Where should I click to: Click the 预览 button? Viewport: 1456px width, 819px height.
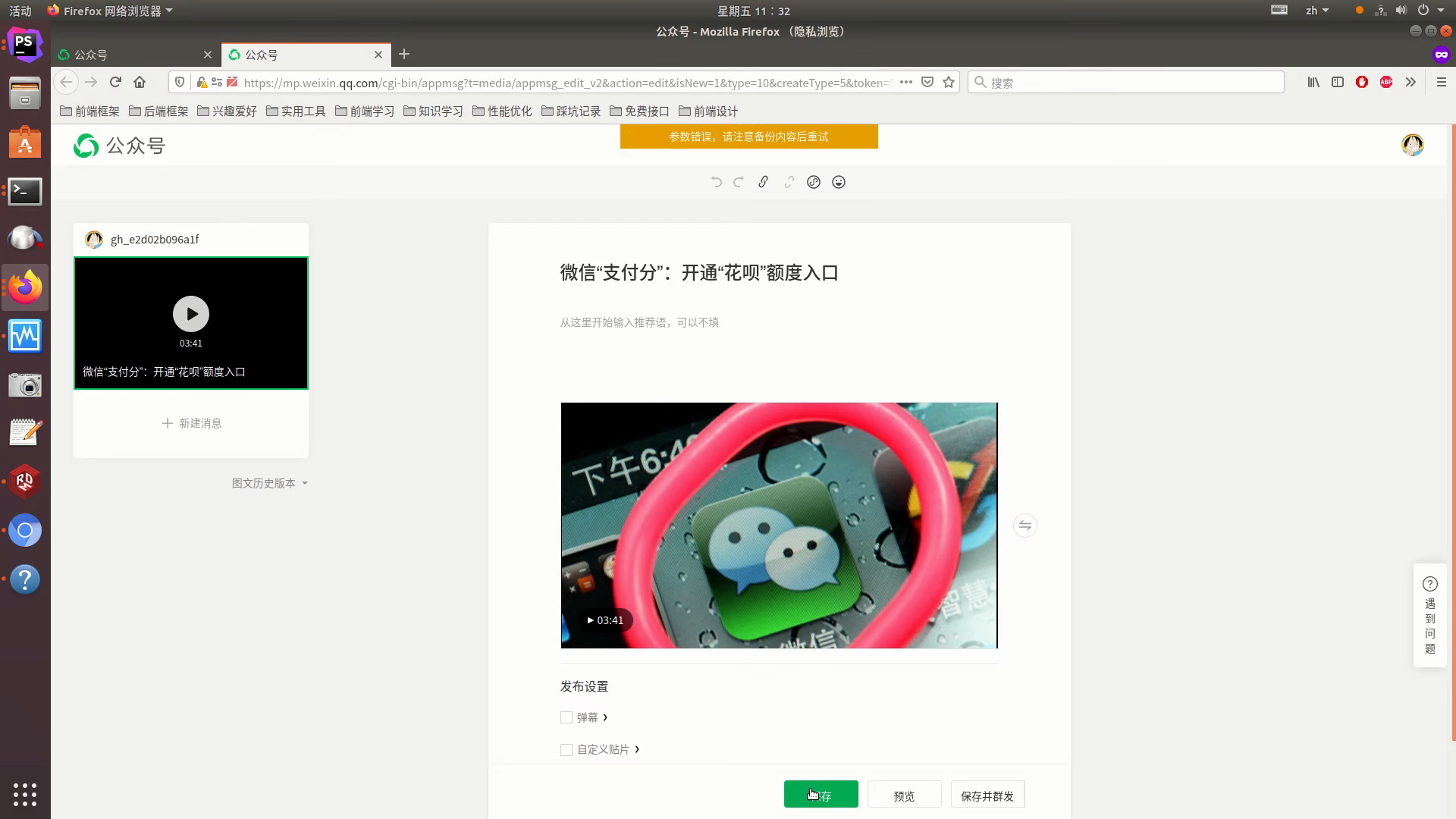(904, 795)
